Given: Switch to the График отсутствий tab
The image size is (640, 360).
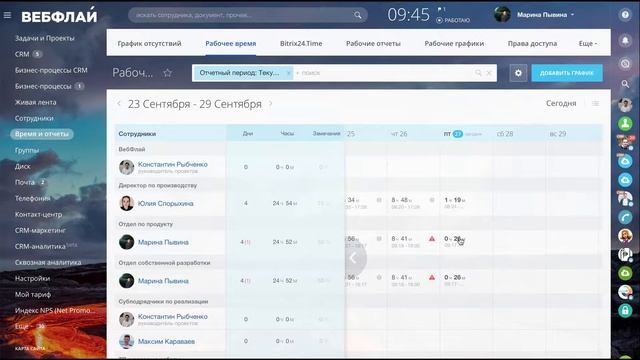Looking at the screenshot, I should tap(149, 43).
